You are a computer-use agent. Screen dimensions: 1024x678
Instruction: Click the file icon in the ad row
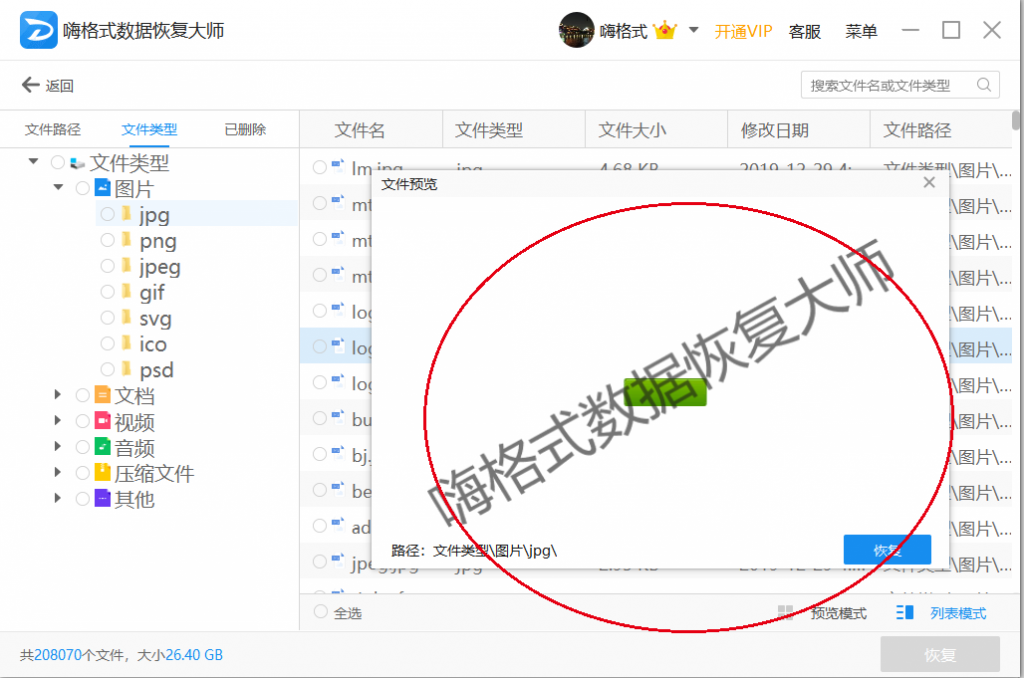click(x=338, y=524)
